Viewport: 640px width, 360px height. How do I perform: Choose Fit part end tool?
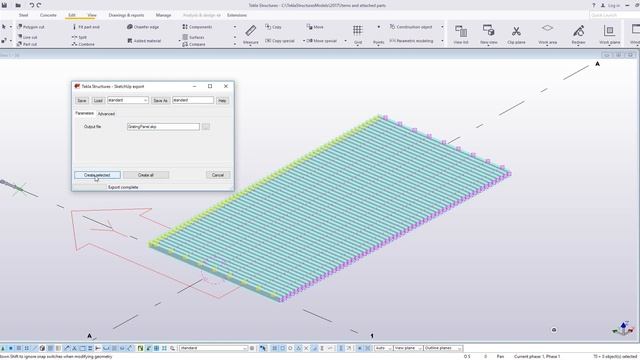[86, 27]
